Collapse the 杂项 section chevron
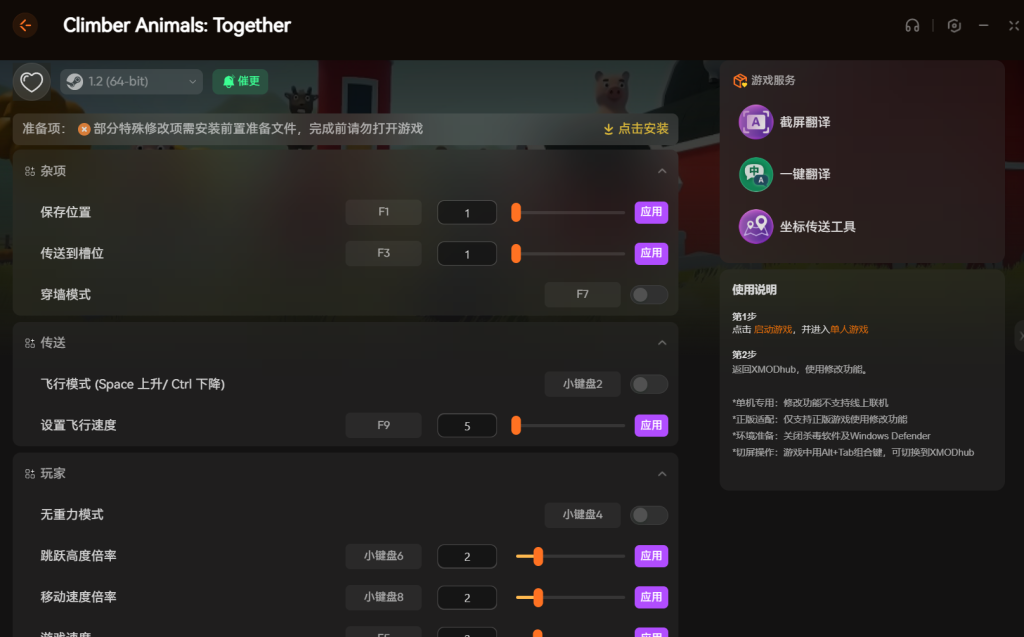This screenshot has height=637, width=1024. coord(662,171)
